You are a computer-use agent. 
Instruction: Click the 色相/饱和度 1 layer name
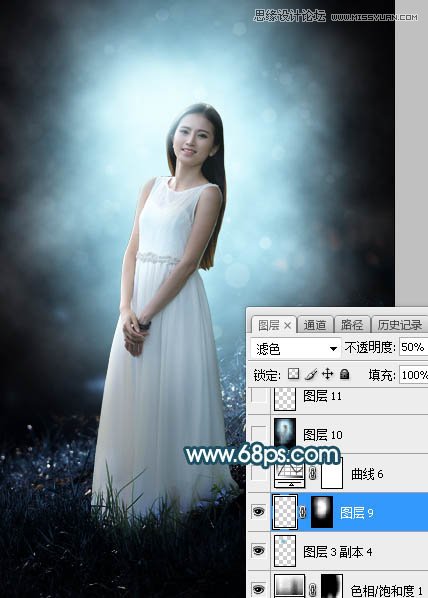tap(386, 591)
